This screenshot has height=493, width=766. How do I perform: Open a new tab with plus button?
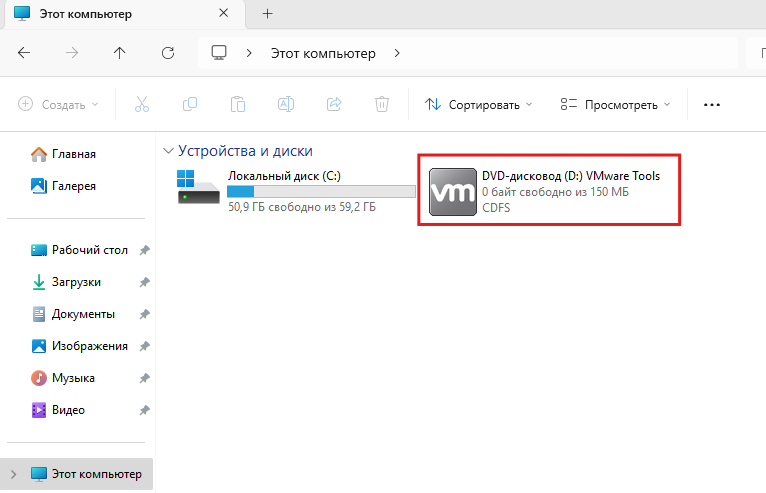click(x=267, y=14)
